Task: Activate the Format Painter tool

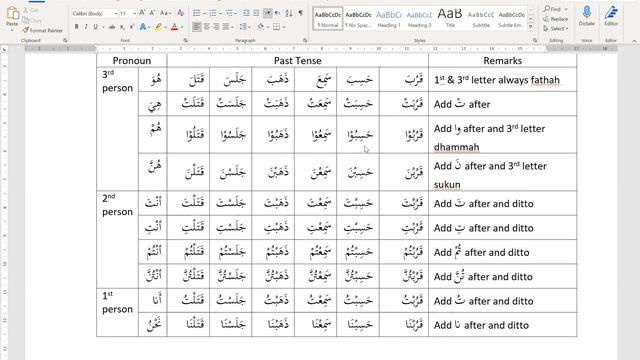Action: pyautogui.click(x=42, y=30)
